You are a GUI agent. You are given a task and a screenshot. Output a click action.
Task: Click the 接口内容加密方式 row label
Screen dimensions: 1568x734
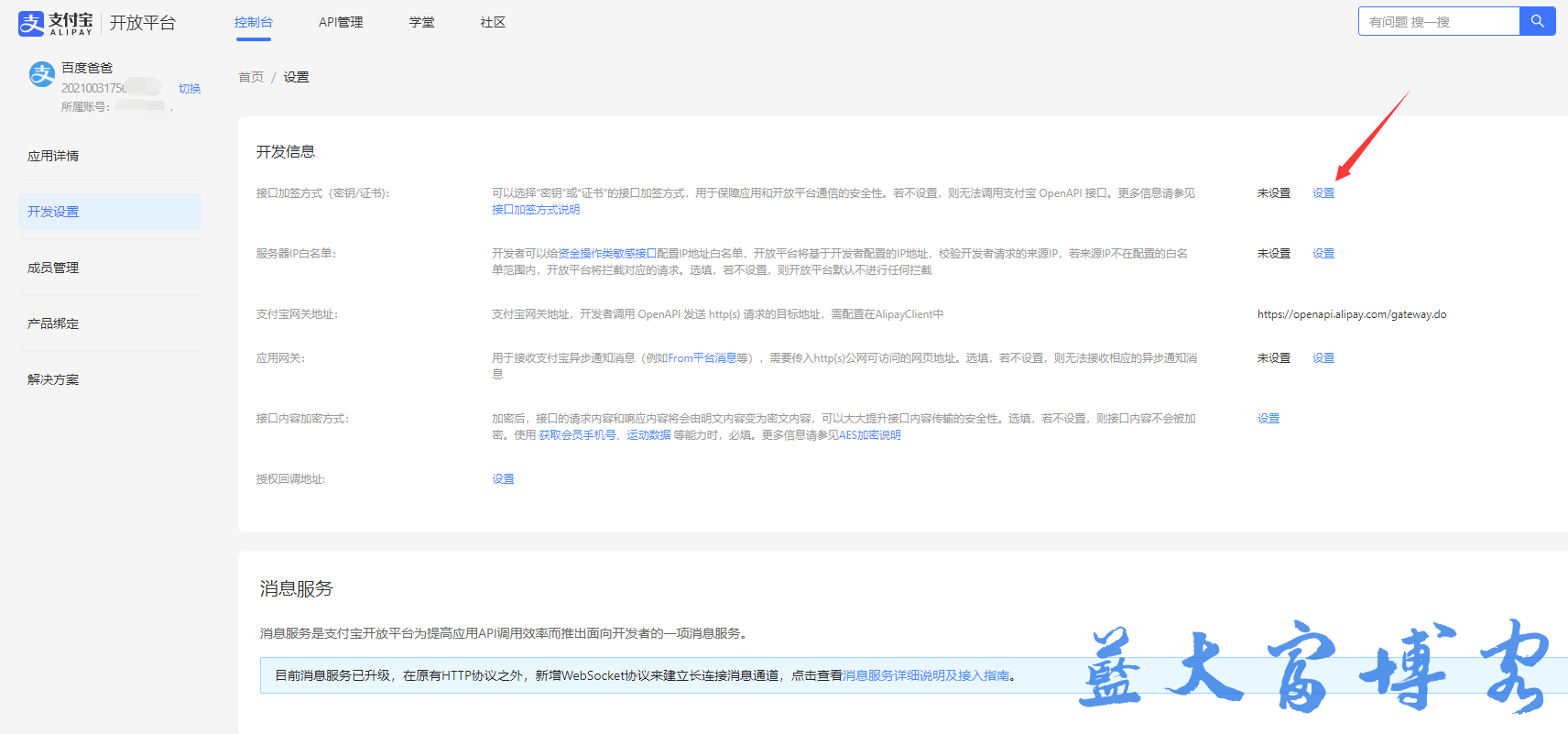pos(302,419)
